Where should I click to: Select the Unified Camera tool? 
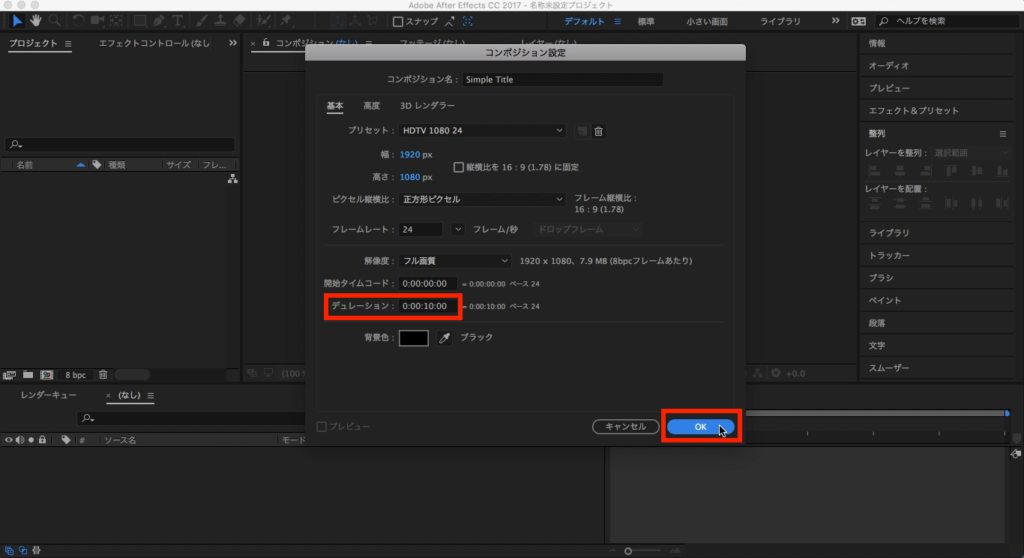(97, 21)
